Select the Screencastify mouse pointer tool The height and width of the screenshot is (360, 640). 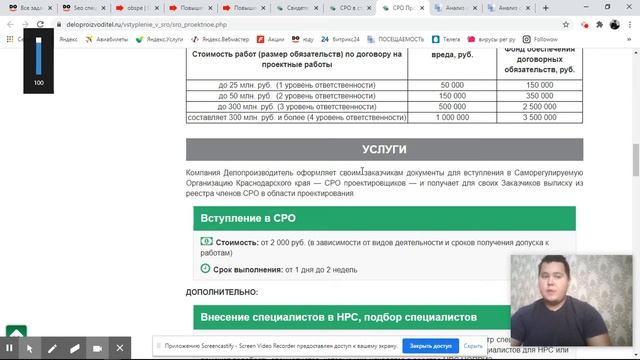(30, 348)
